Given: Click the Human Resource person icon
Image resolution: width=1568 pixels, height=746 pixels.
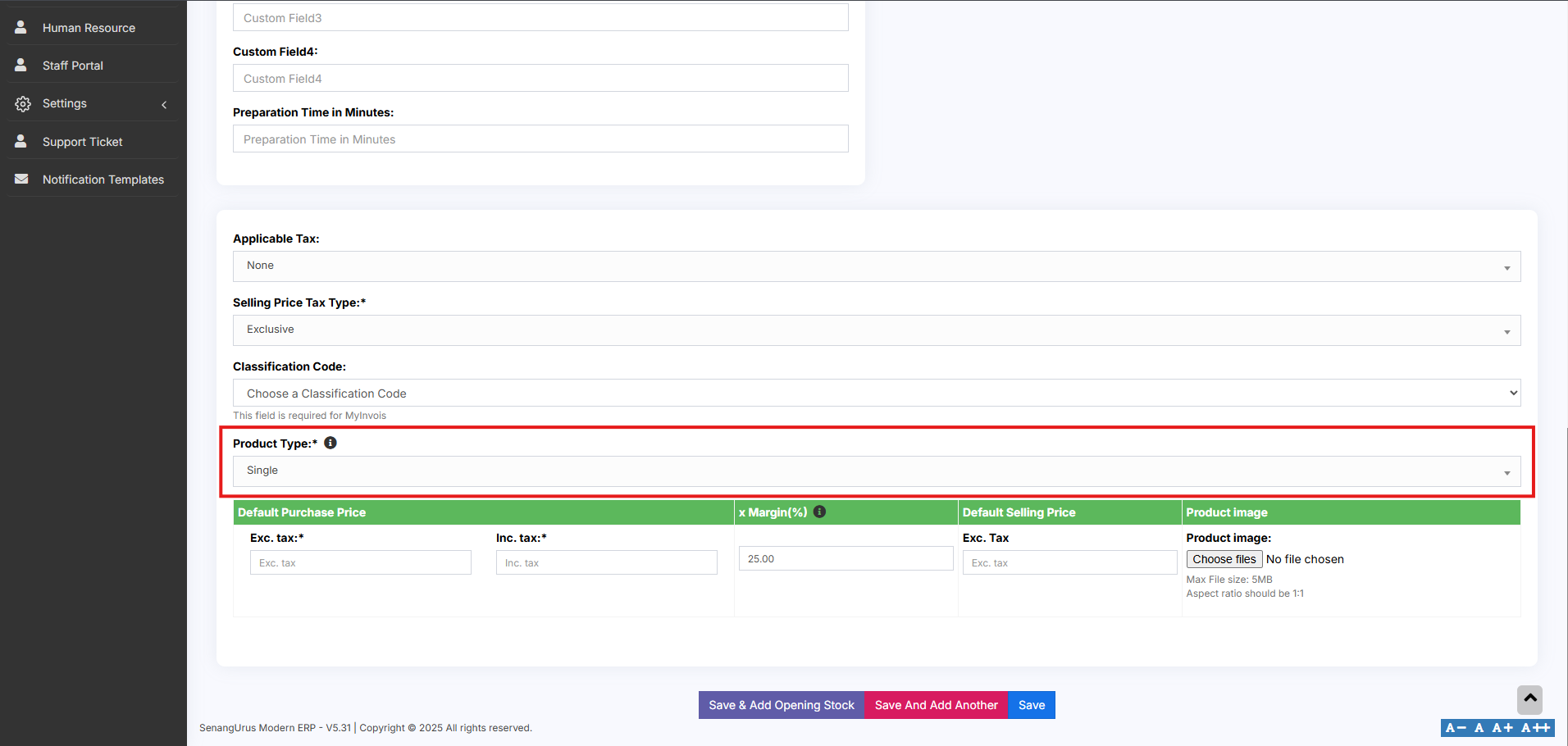Looking at the screenshot, I should [21, 27].
